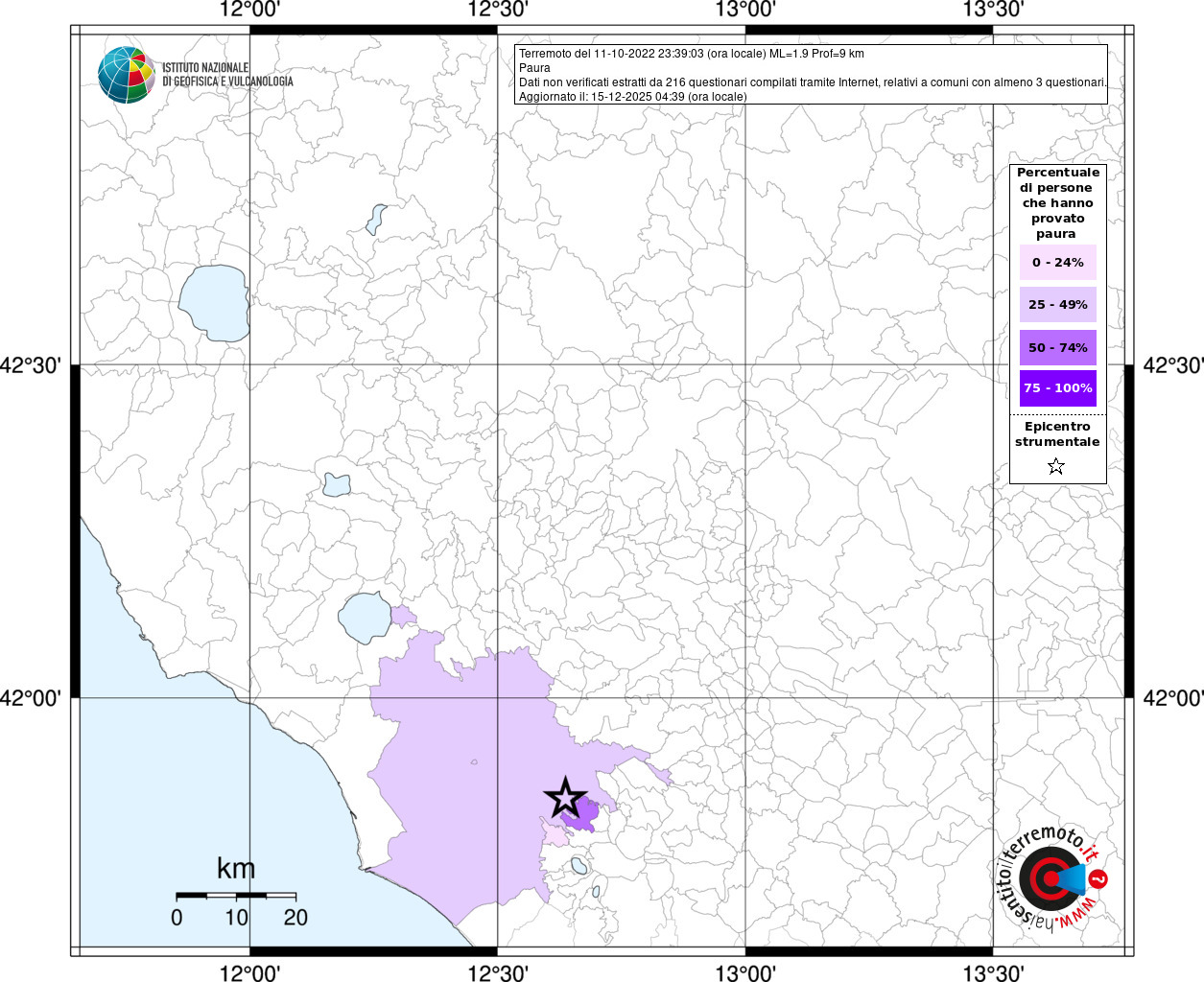Click the 'Aggiornato il: 15-12-2025' line

click(632, 97)
